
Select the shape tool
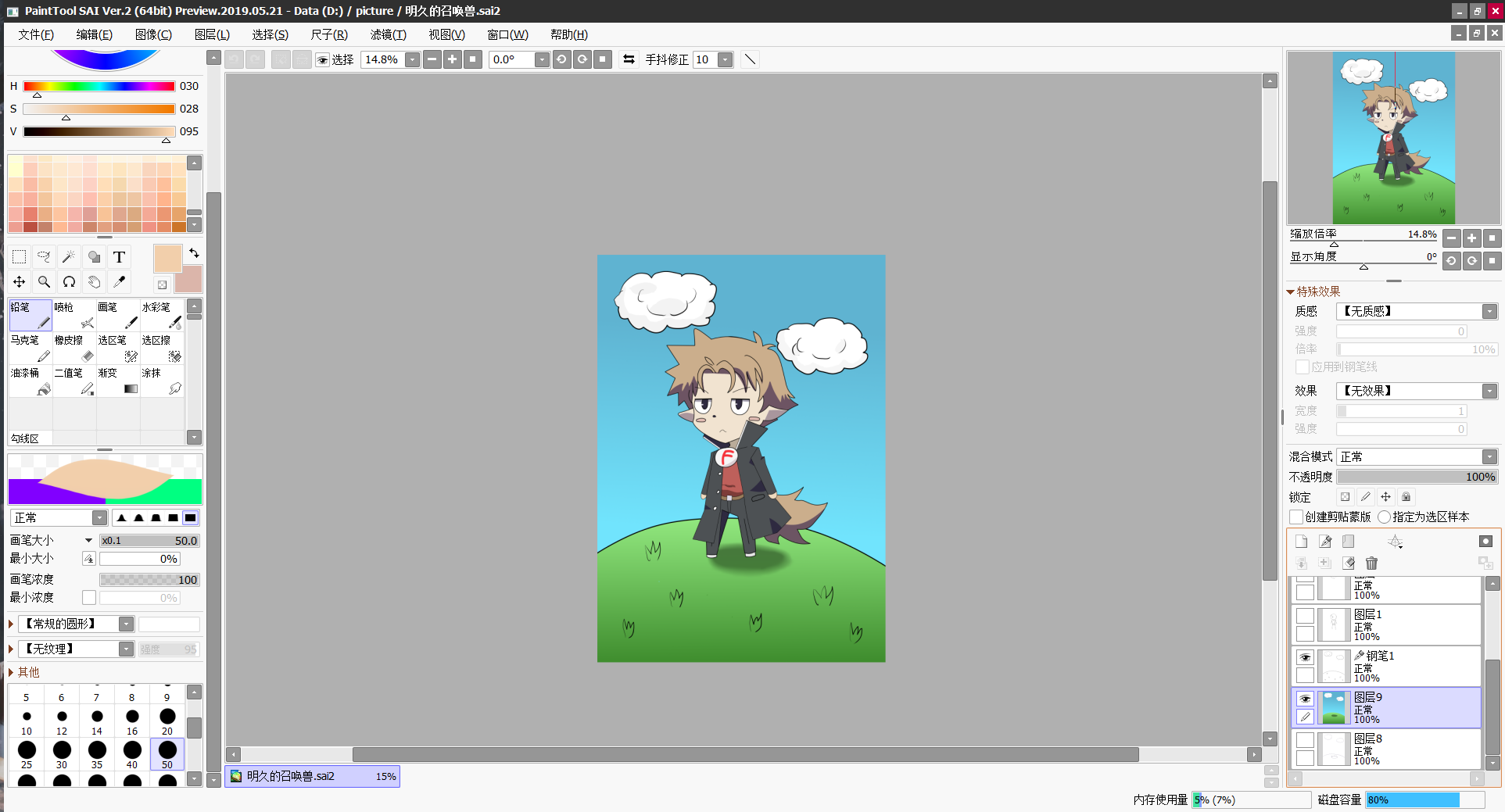click(x=94, y=257)
